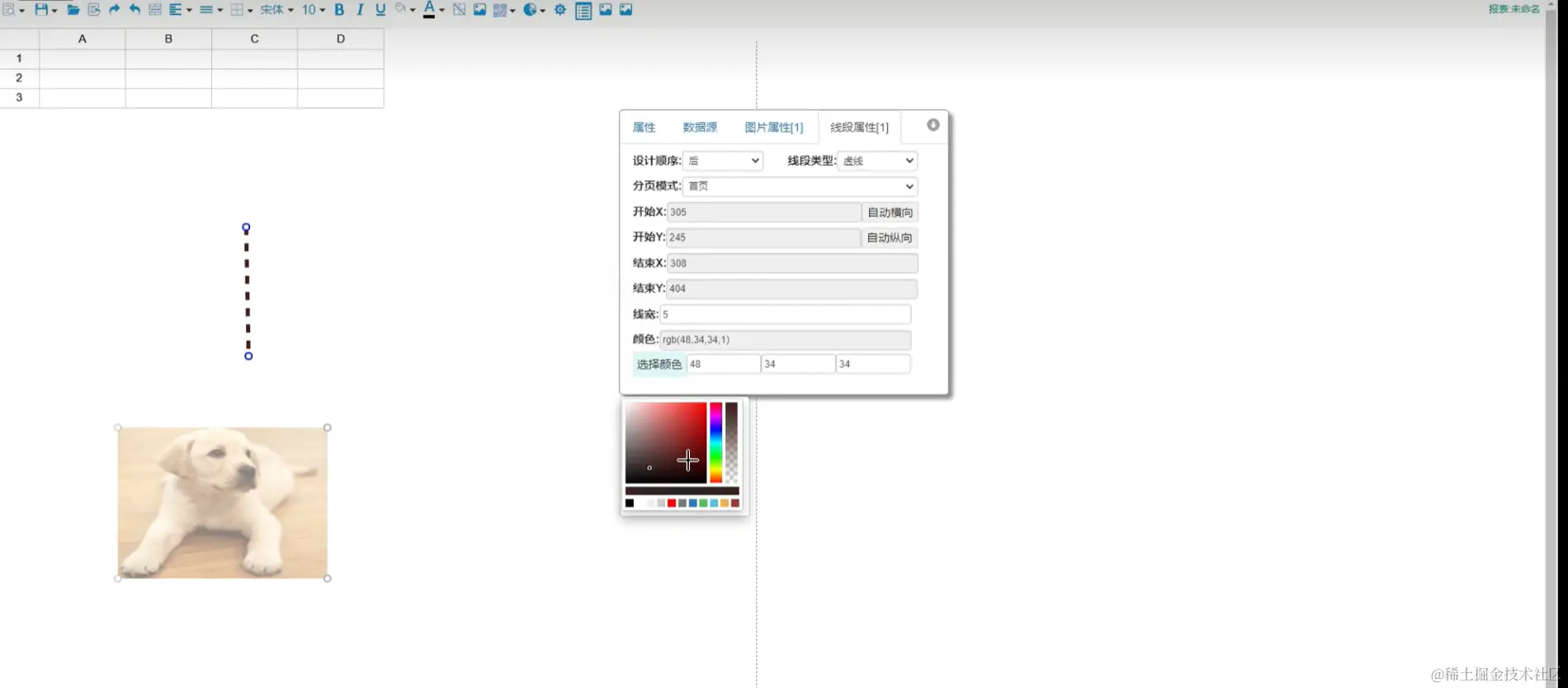This screenshot has height=688, width=1568.
Task: Click the 开始Y input field
Action: 764,238
